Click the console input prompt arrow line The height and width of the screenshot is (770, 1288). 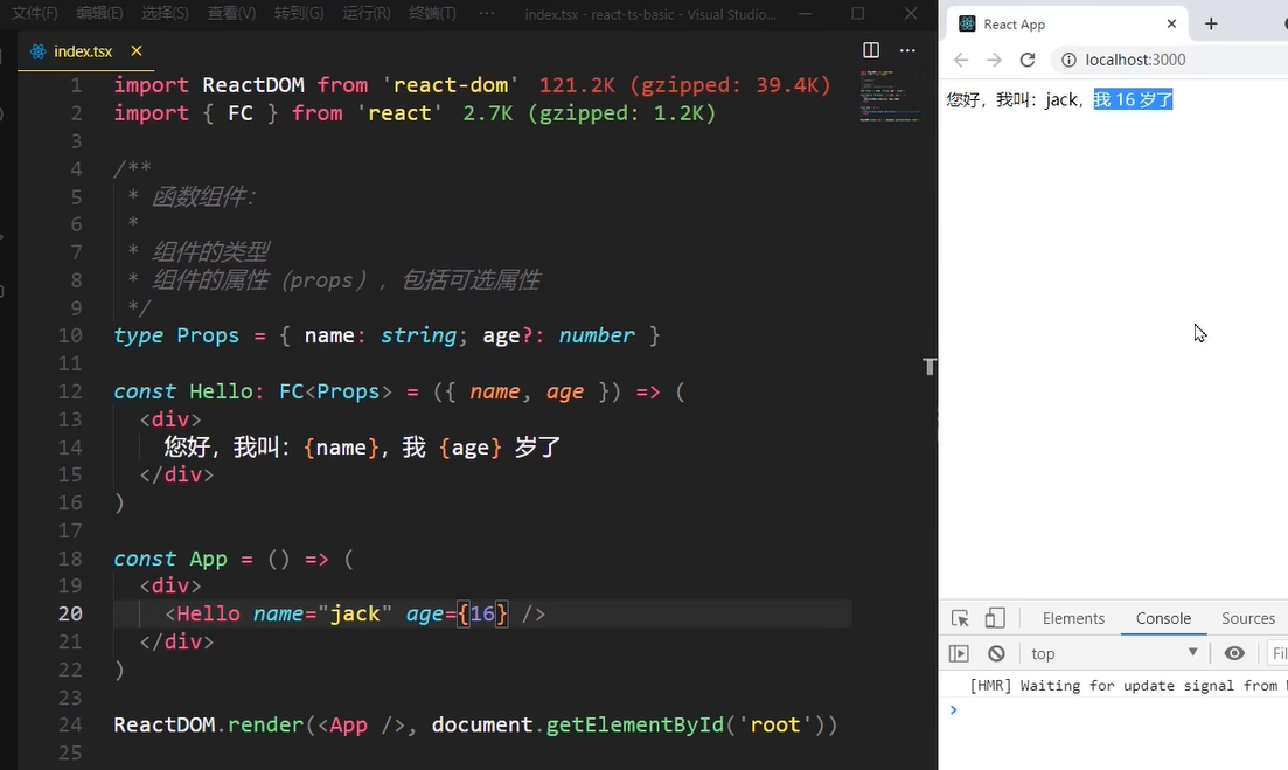tap(1113, 709)
